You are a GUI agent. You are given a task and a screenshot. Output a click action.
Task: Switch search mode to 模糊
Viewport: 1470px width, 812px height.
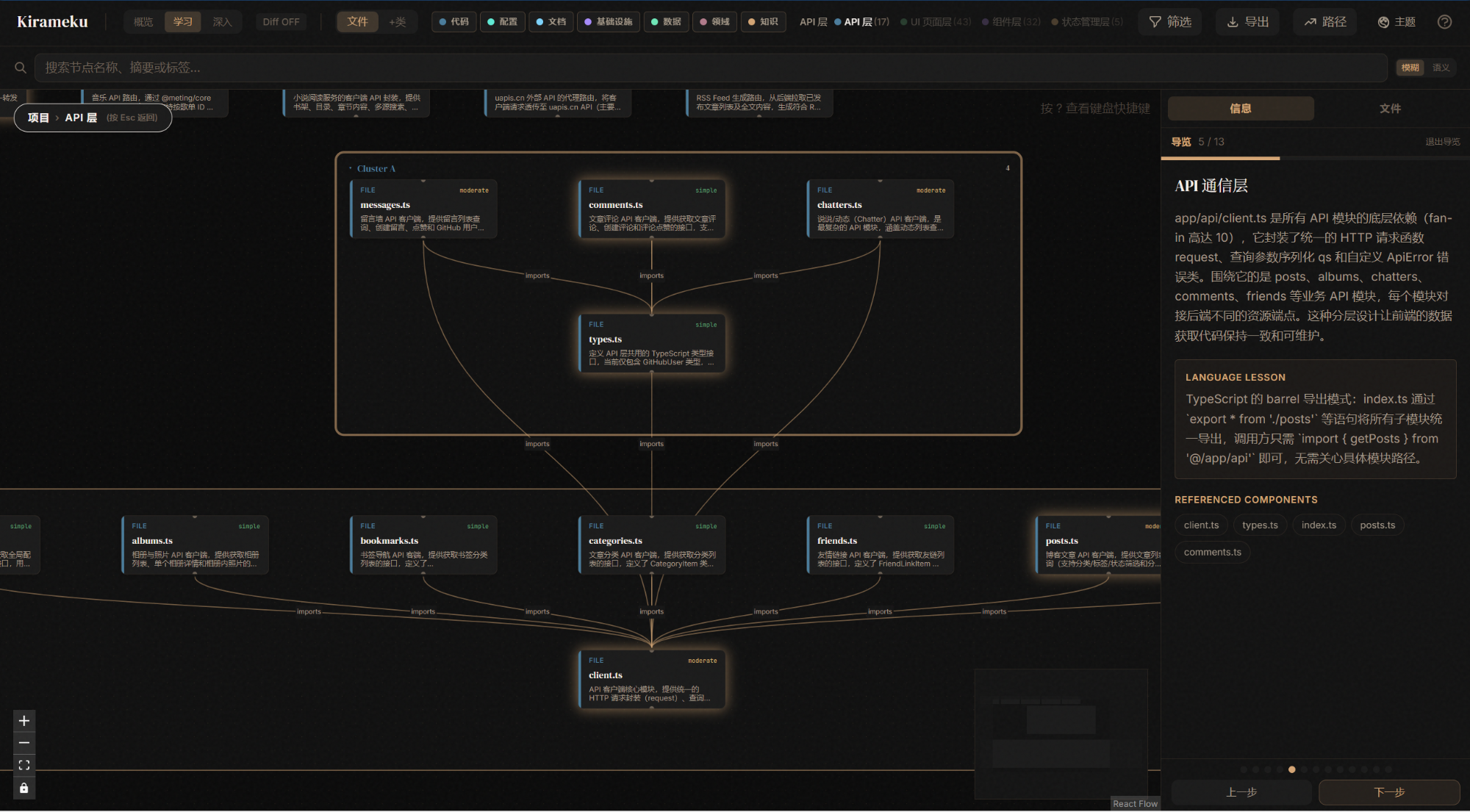click(x=1410, y=68)
